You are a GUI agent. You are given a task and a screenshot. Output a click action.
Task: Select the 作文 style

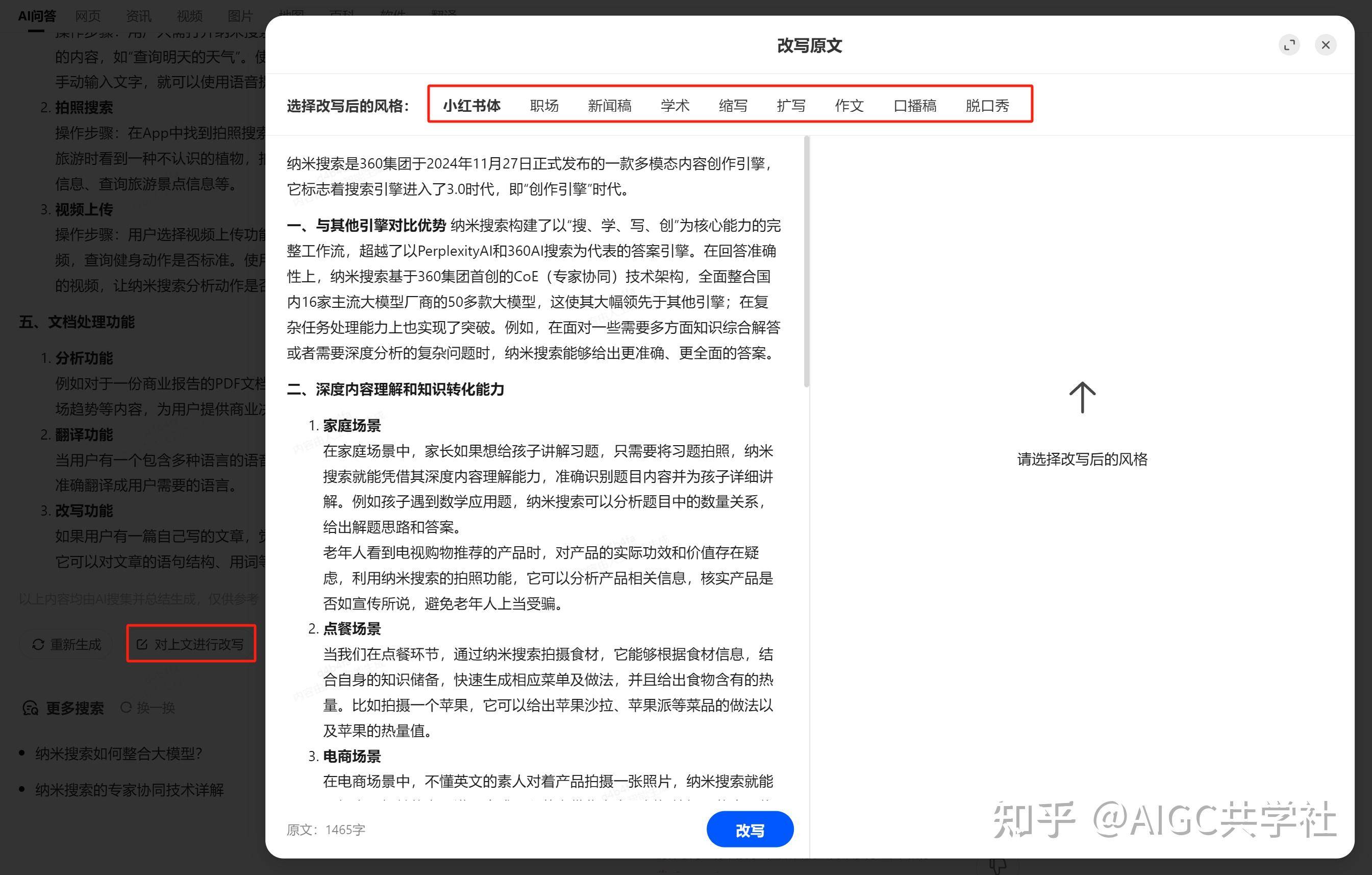tap(850, 106)
